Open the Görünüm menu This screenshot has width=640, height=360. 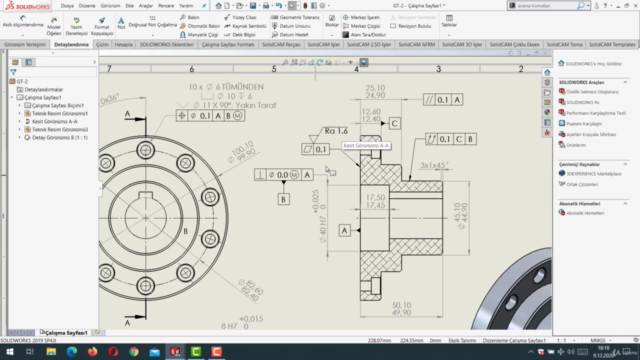pos(110,6)
